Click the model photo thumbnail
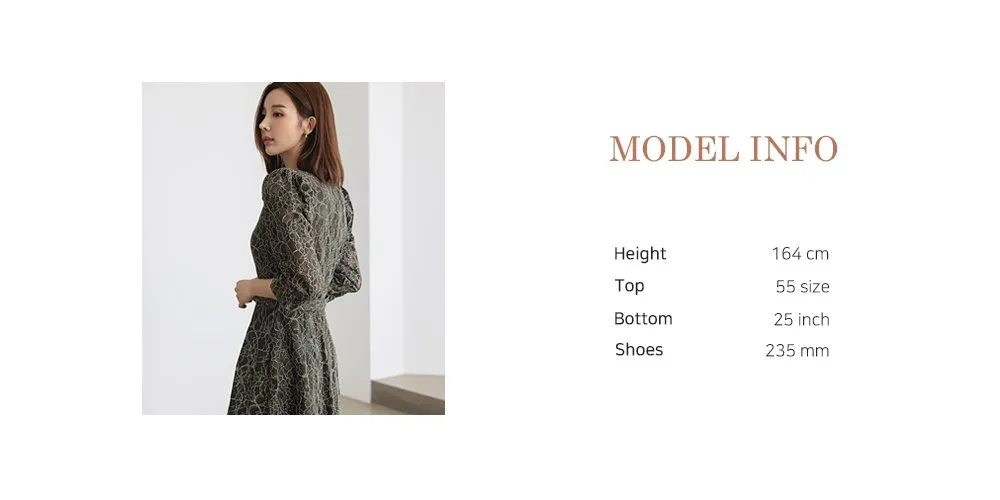The height and width of the screenshot is (500, 1000). pyautogui.click(x=293, y=248)
